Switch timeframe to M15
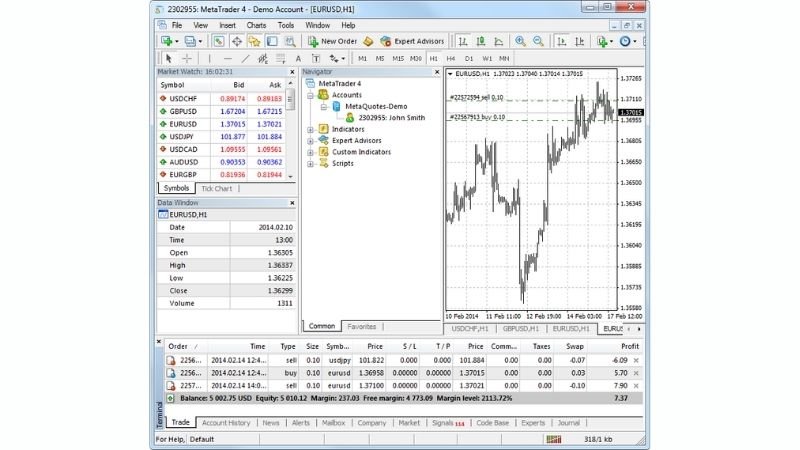This screenshot has width=800, height=450. pos(398,59)
